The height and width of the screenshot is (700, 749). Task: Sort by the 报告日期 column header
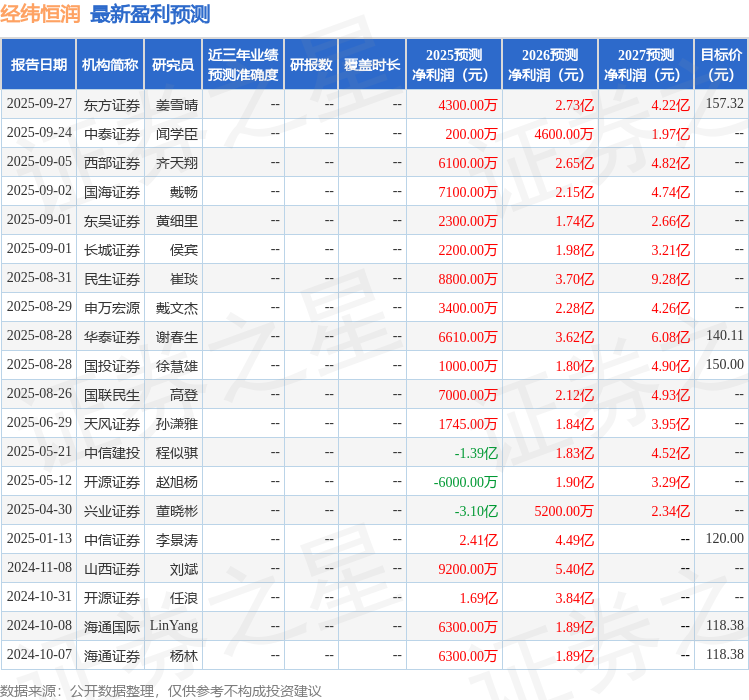tap(38, 65)
